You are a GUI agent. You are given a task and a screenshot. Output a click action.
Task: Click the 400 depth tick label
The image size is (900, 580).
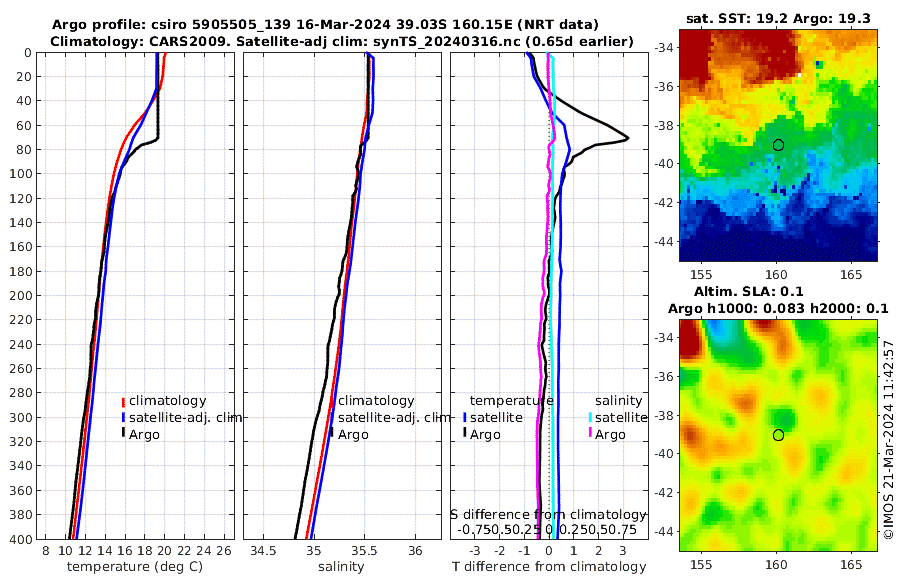point(20,539)
